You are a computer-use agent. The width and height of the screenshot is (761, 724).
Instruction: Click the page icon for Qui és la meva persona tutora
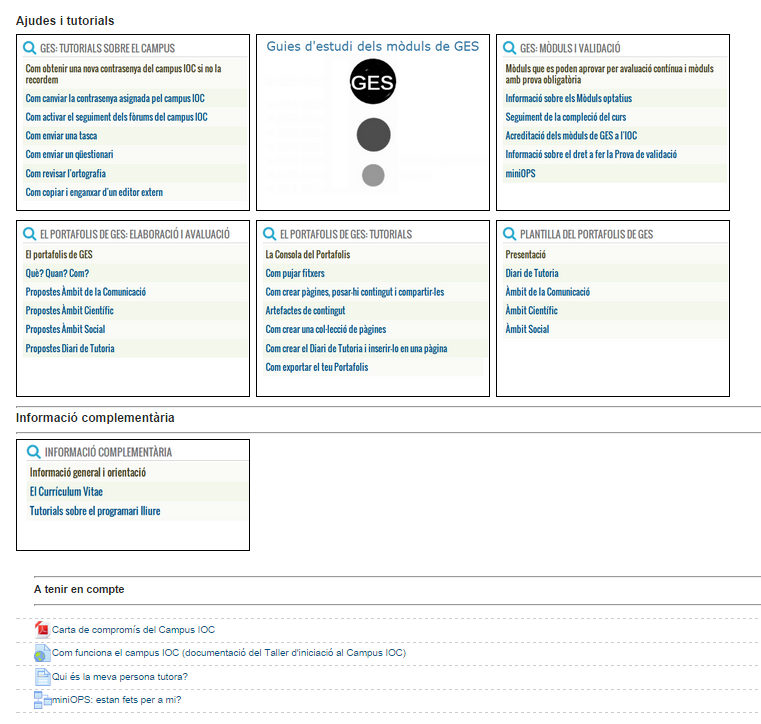(x=42, y=677)
